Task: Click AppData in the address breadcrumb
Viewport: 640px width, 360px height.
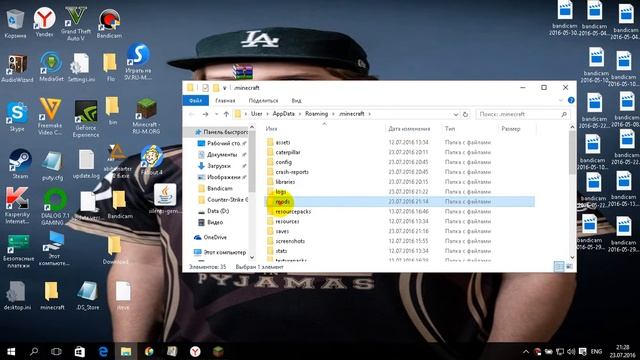Action: coord(283,114)
